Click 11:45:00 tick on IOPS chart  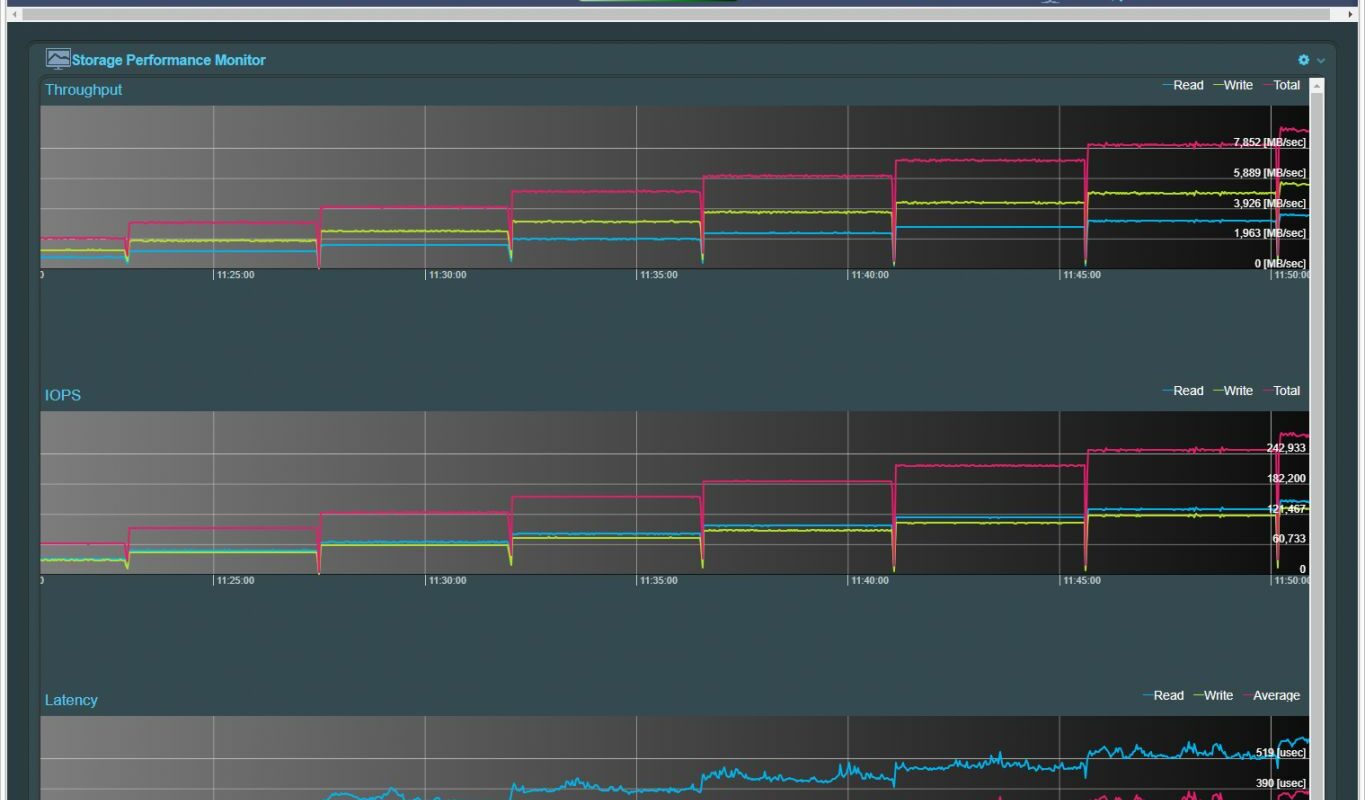tap(1082, 580)
